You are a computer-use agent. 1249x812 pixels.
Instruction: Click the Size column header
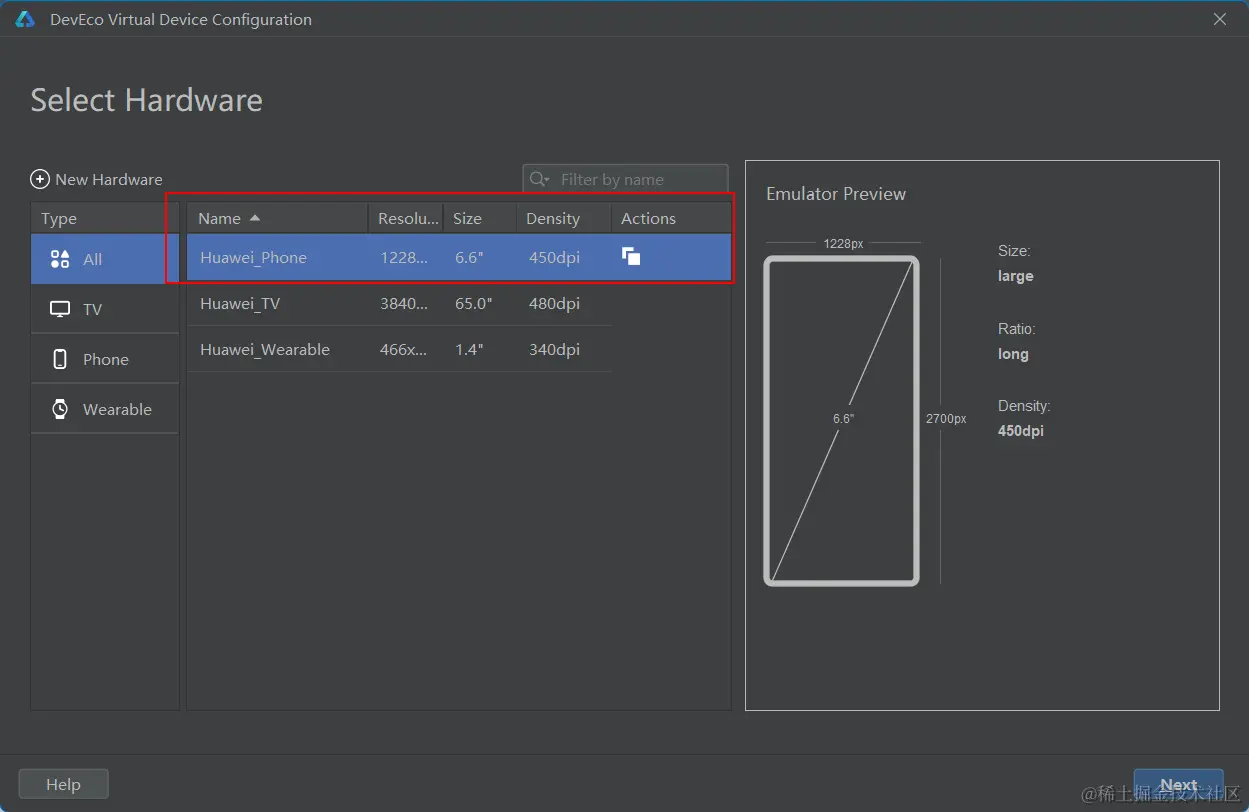[x=480, y=218]
